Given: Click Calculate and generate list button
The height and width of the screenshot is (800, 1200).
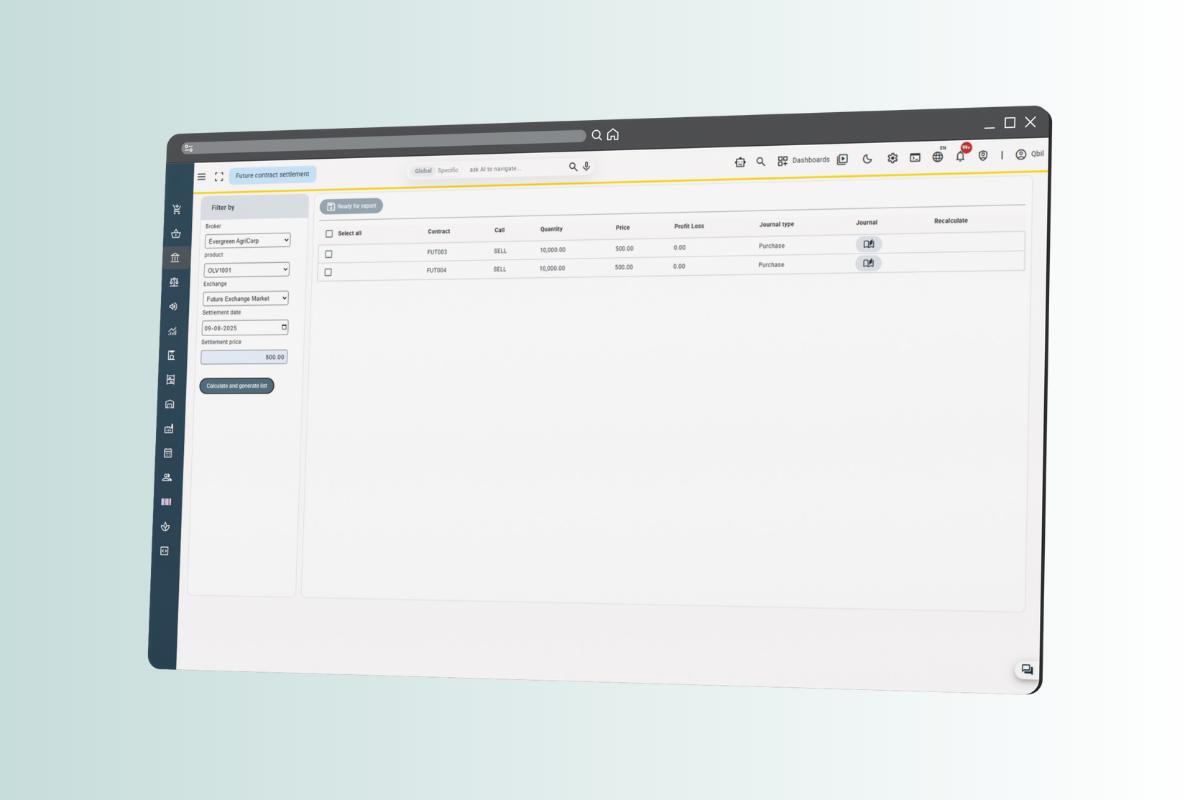Looking at the screenshot, I should 236,386.
